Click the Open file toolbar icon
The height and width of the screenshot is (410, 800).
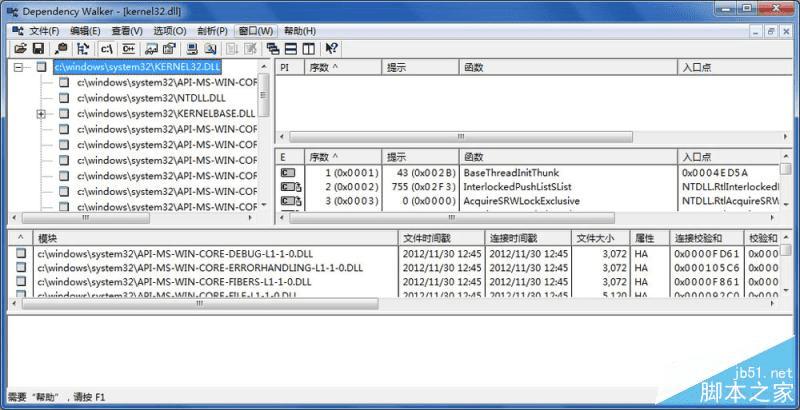20,49
